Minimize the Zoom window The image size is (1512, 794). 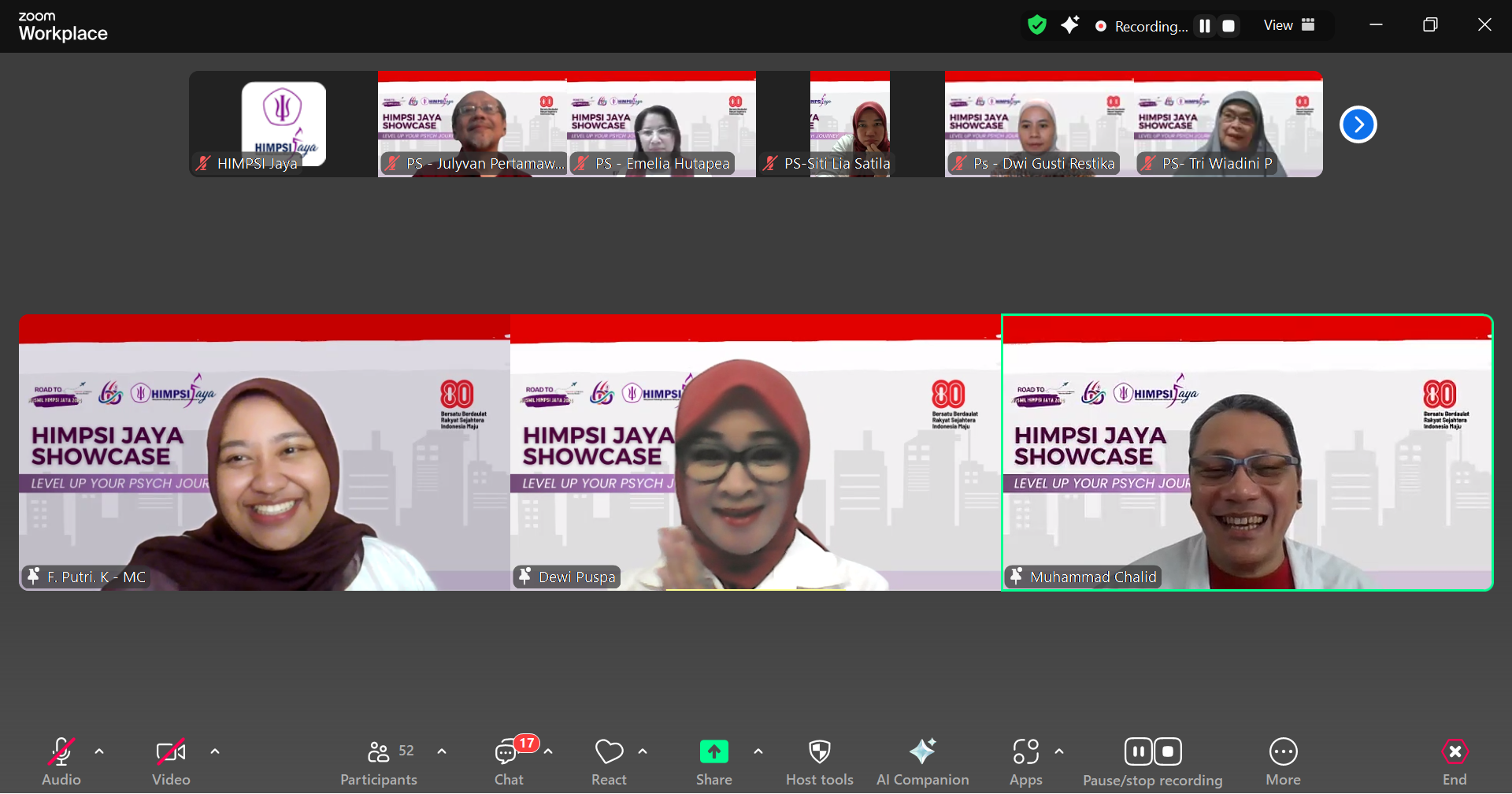click(1376, 25)
